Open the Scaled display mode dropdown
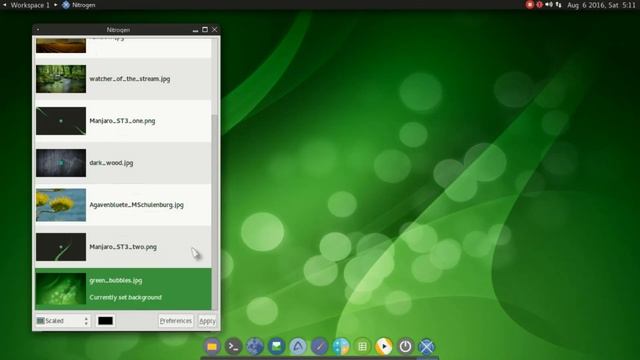 click(x=63, y=321)
